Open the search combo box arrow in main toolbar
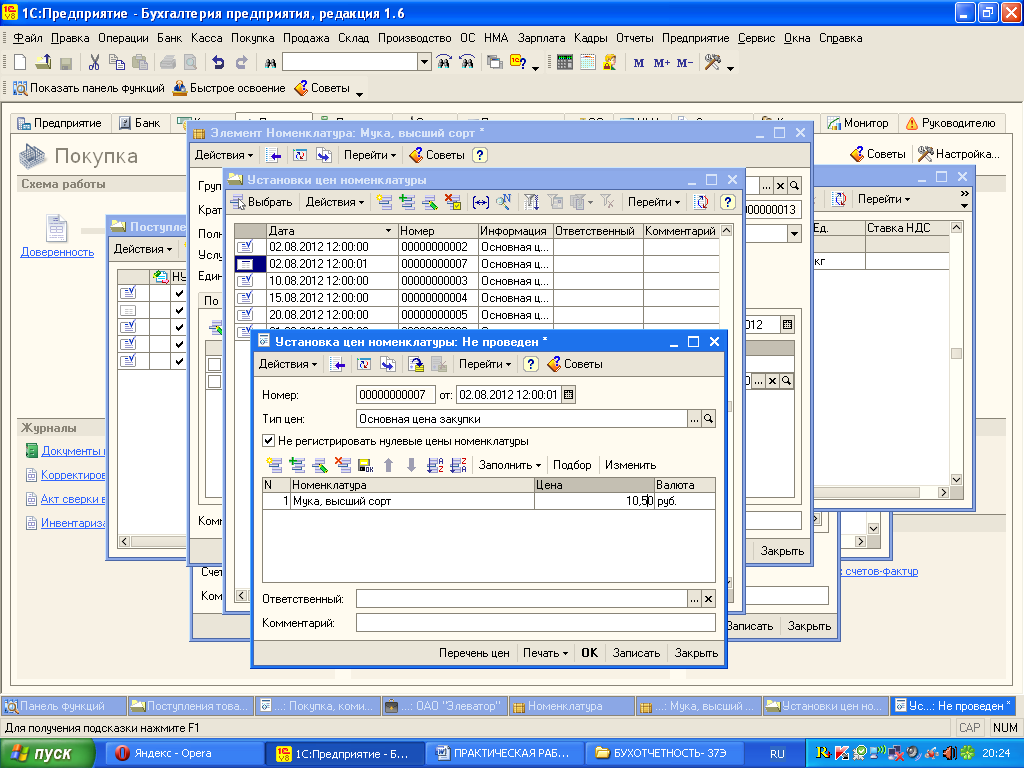This screenshot has height=768, width=1024. coord(424,63)
